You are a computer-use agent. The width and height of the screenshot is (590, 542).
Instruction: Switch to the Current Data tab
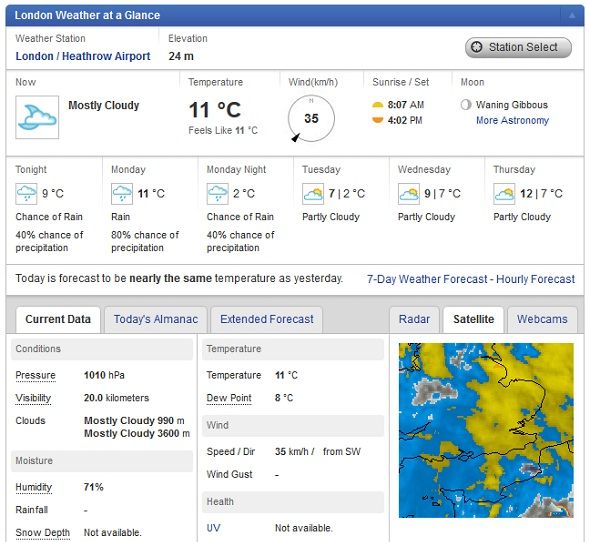[58, 320]
